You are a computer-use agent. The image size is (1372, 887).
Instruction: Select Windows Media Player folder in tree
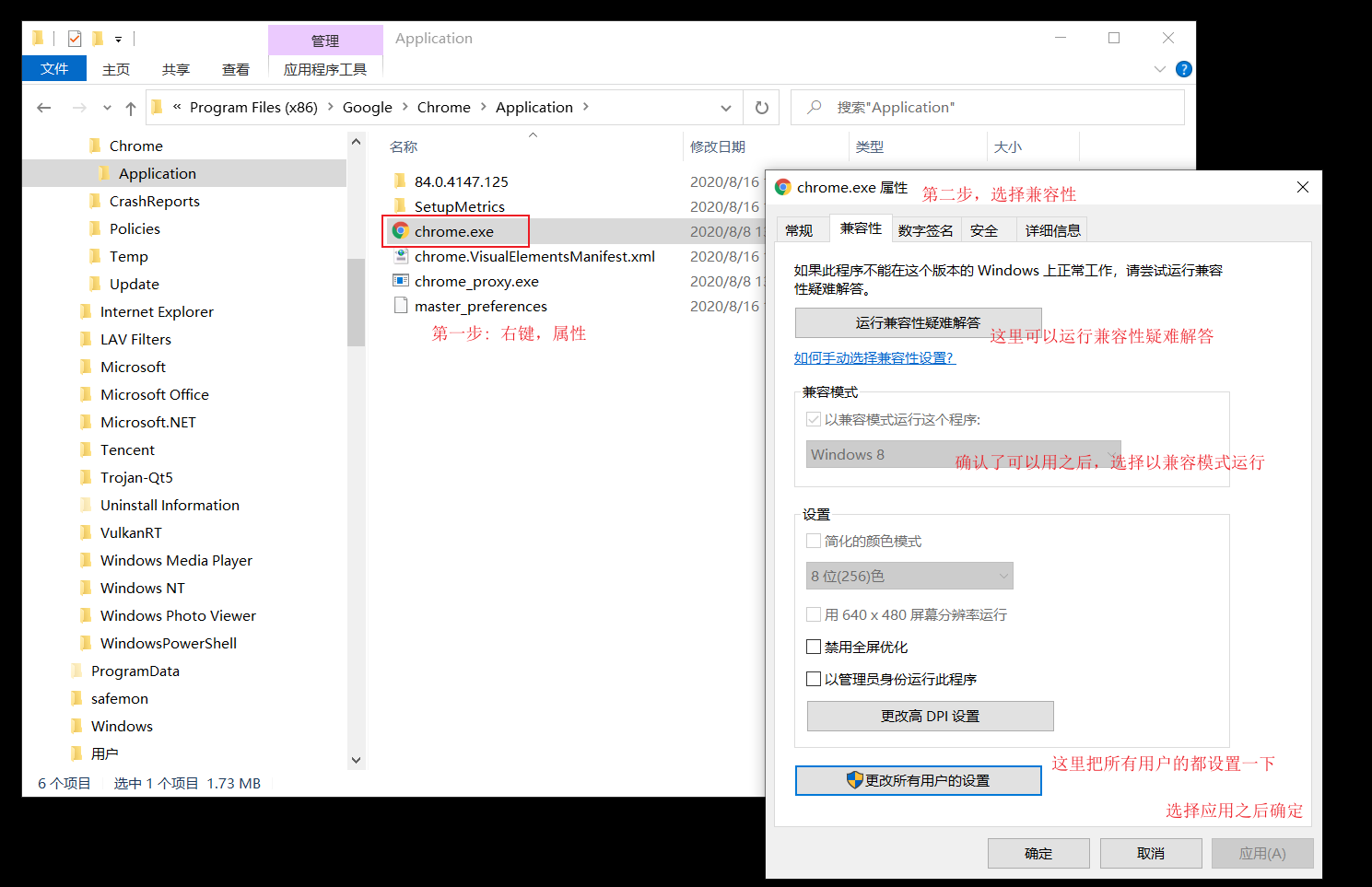pos(176,560)
